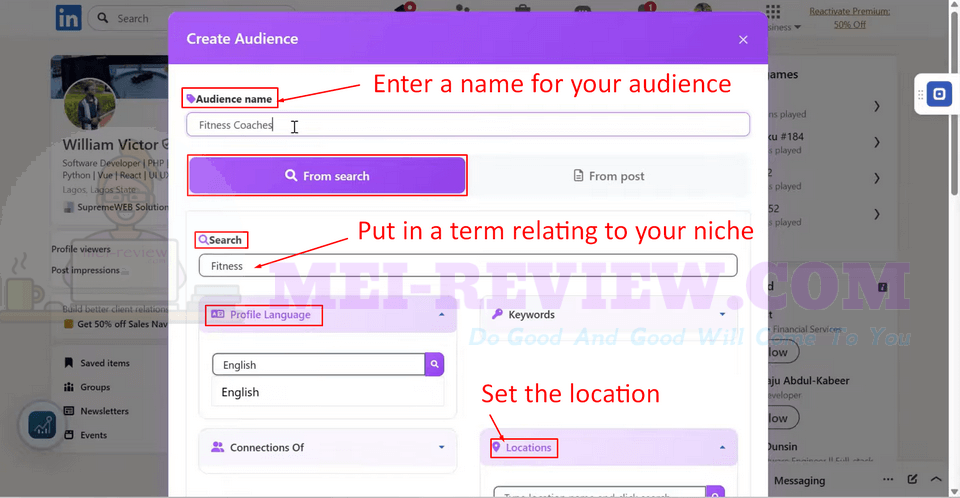Click the profile language input with English

(x=318, y=364)
